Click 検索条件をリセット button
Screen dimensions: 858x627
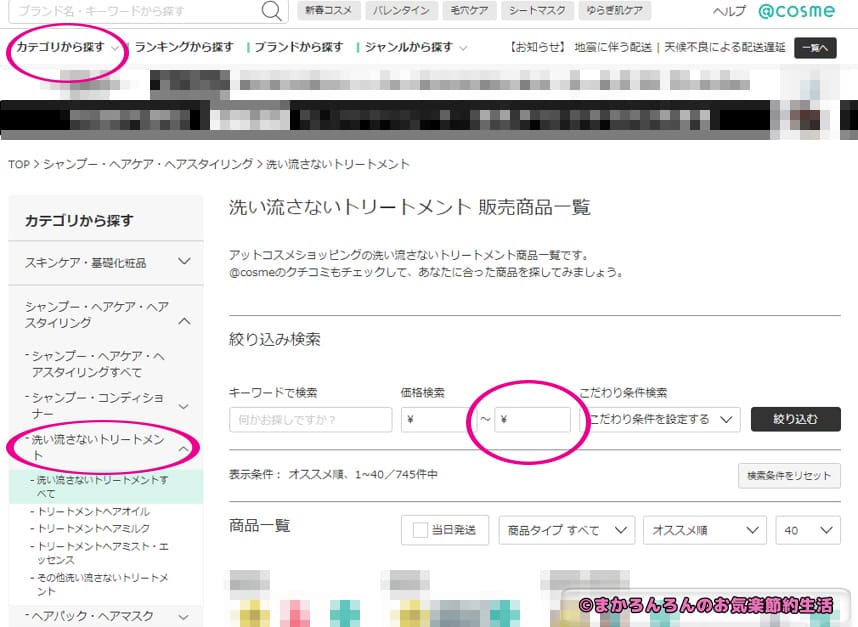789,475
